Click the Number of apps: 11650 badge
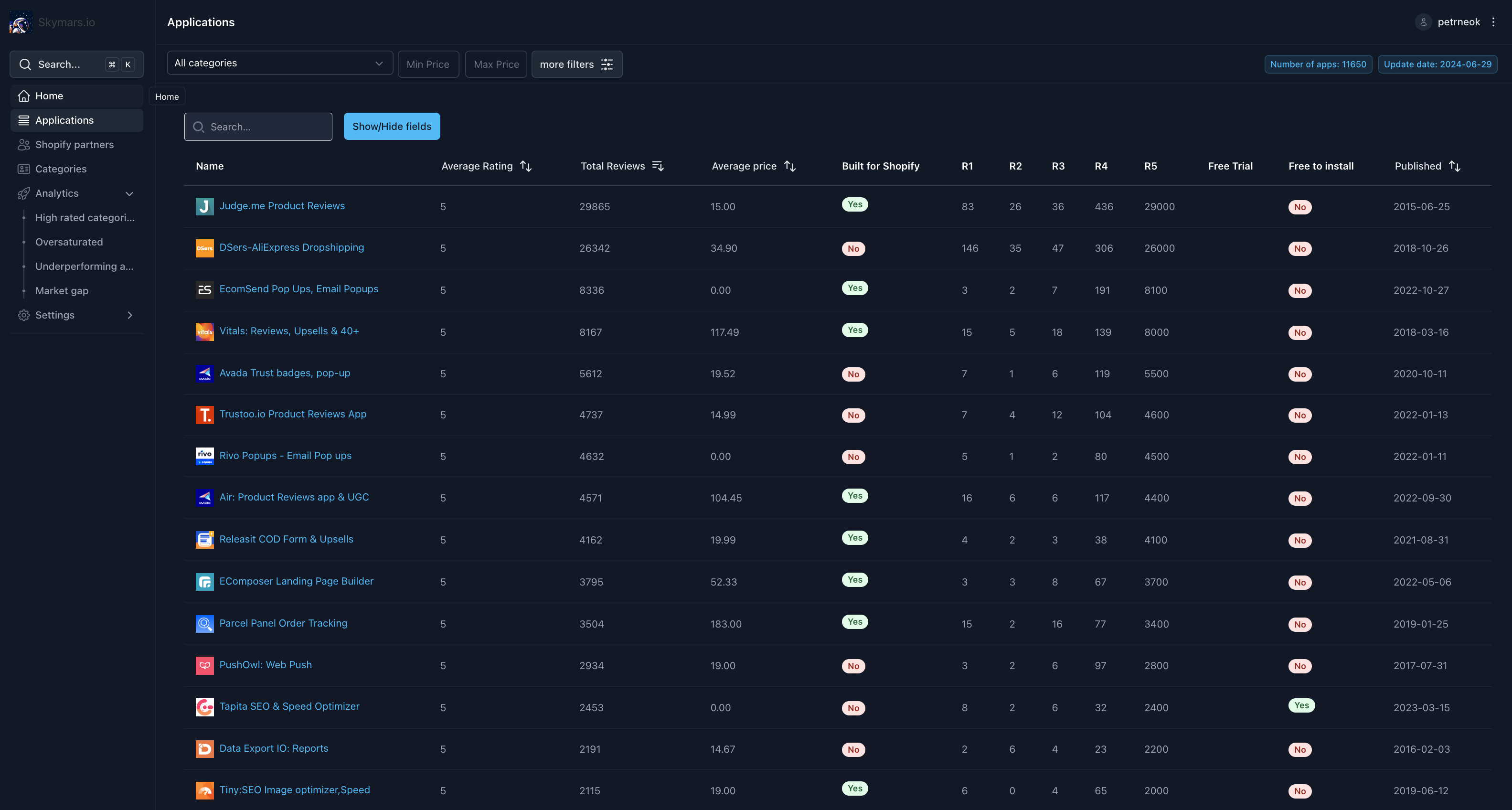Image resolution: width=1512 pixels, height=810 pixels. 1318,64
